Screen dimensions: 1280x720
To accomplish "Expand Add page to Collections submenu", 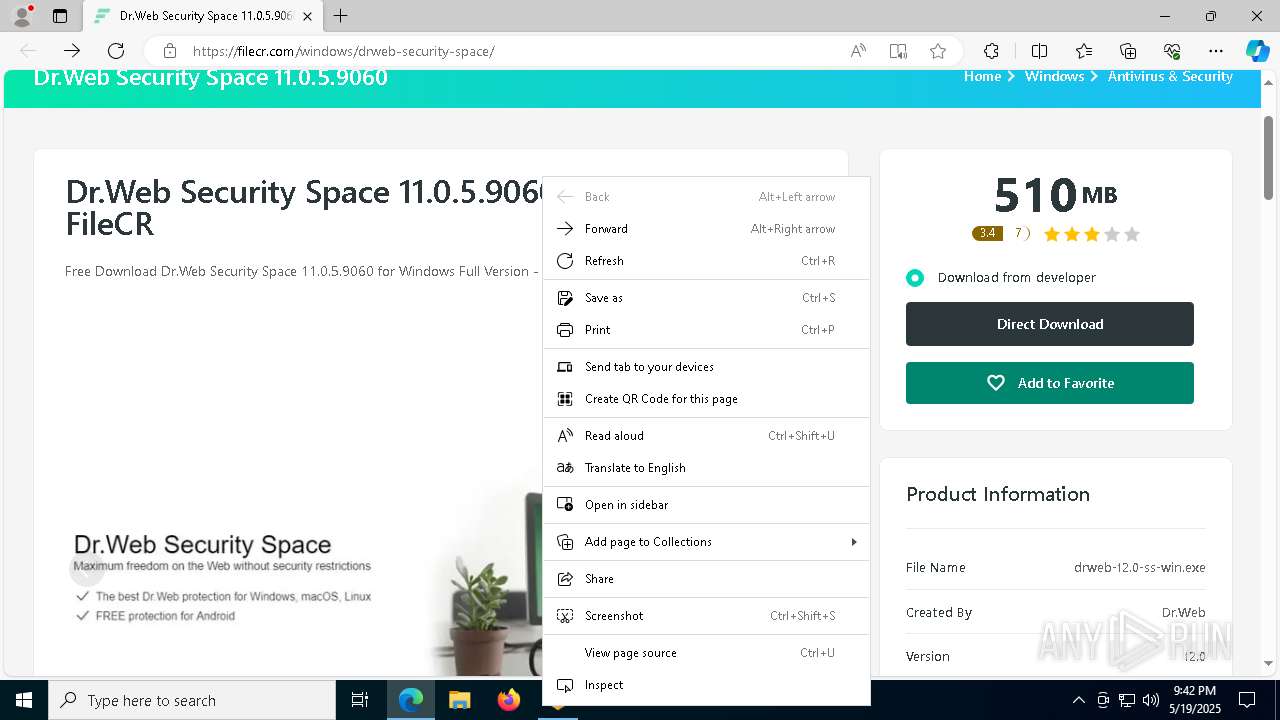I will (x=706, y=542).
